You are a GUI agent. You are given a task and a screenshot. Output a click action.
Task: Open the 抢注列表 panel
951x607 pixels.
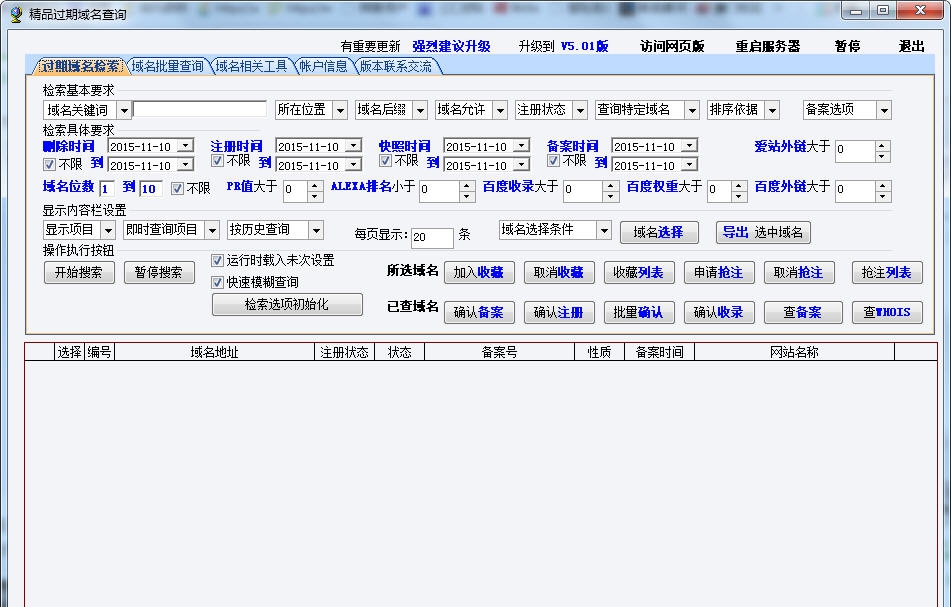[x=886, y=271]
